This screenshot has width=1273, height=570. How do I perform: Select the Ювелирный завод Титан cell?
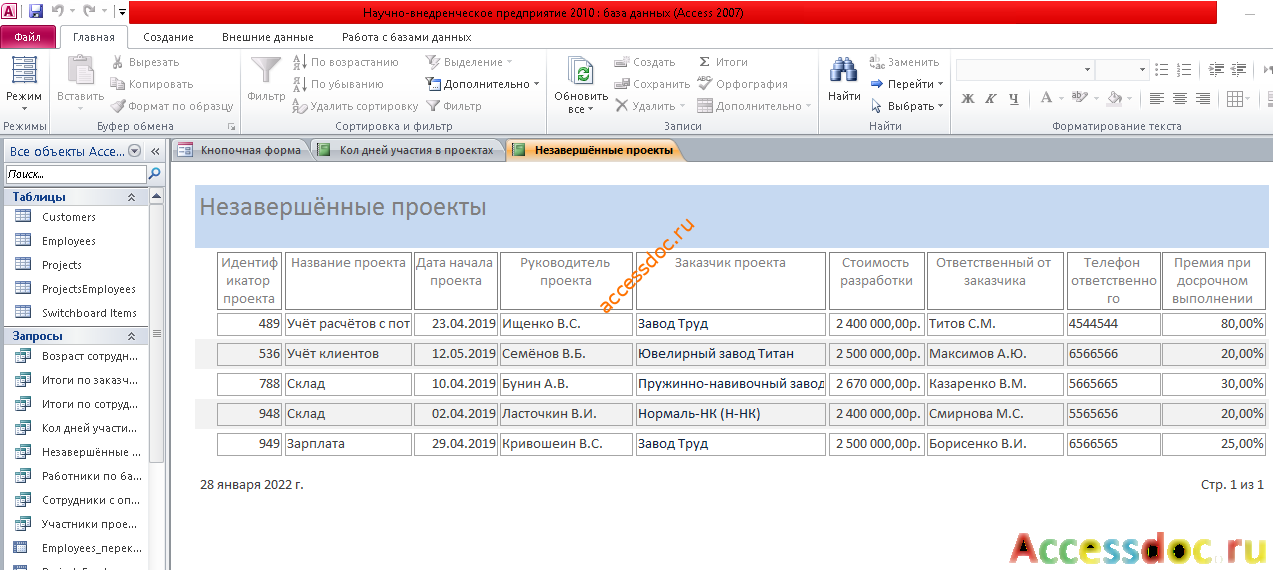click(730, 354)
